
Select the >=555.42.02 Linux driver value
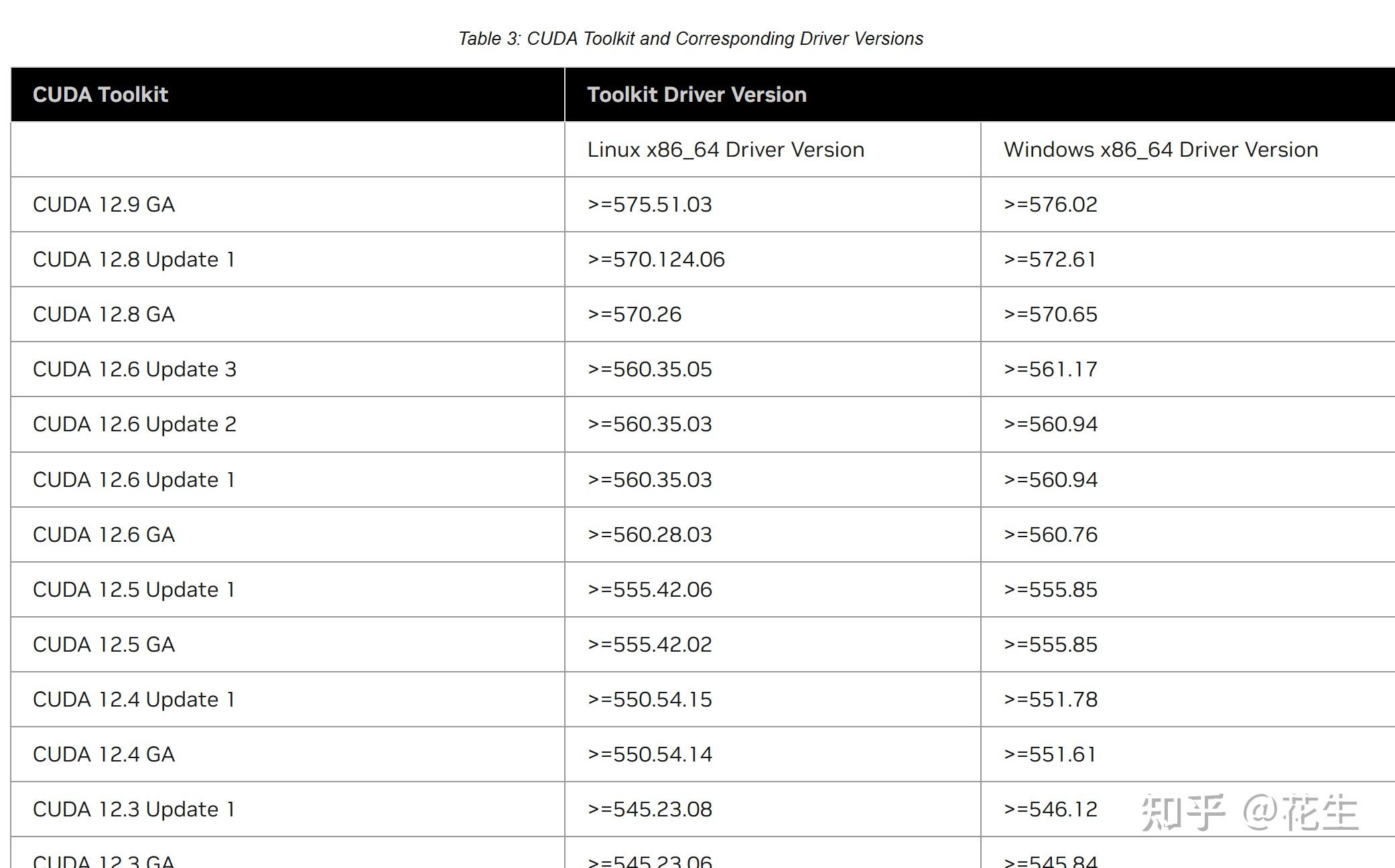(649, 644)
